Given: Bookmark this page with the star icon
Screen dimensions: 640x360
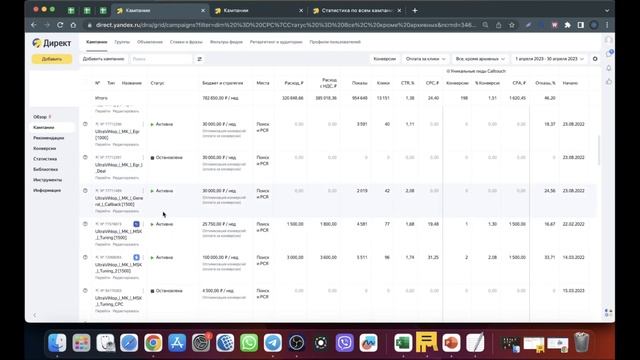Looking at the screenshot, I should tap(511, 25).
